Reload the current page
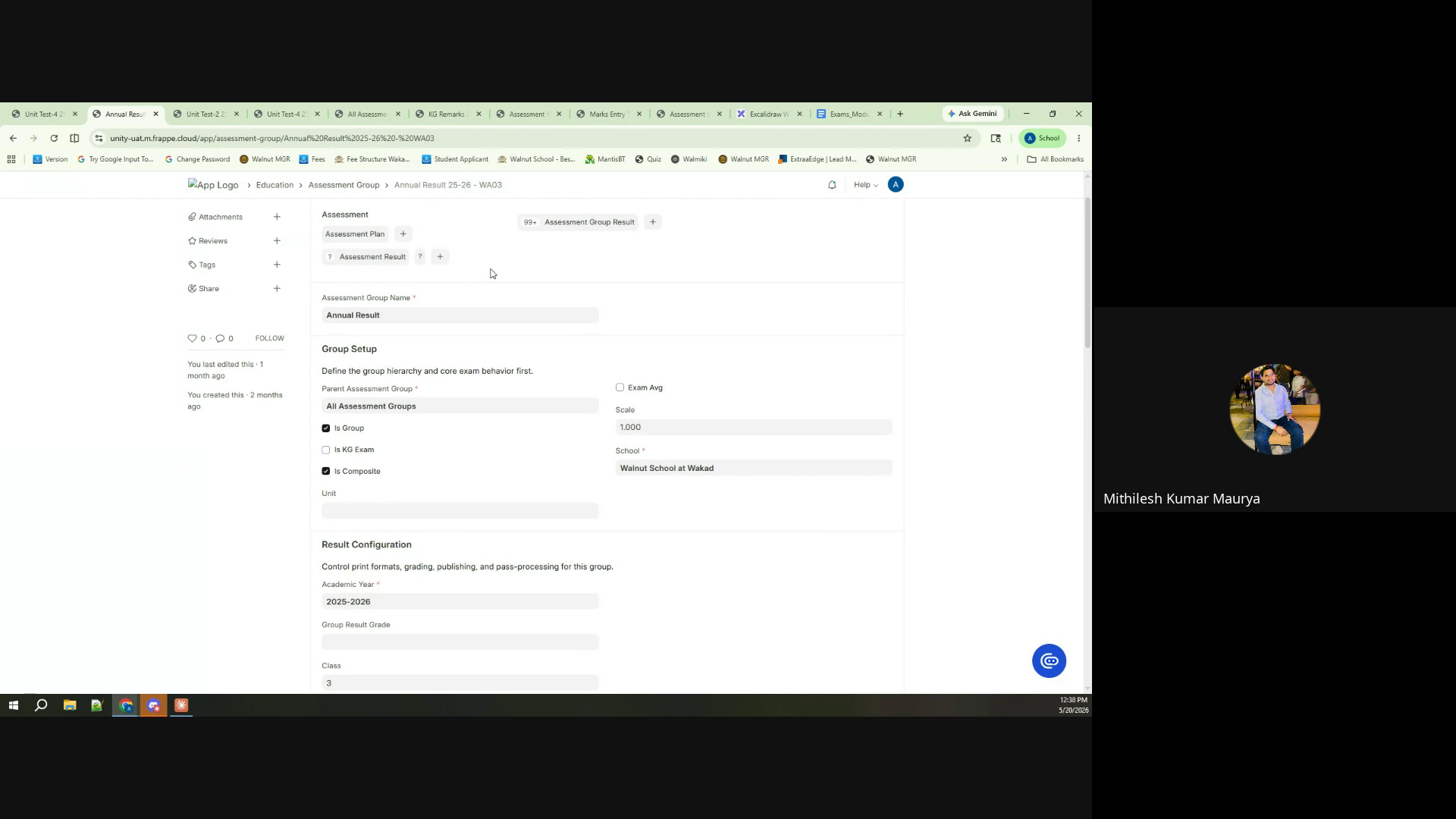Viewport: 1456px width, 819px height. tap(54, 138)
